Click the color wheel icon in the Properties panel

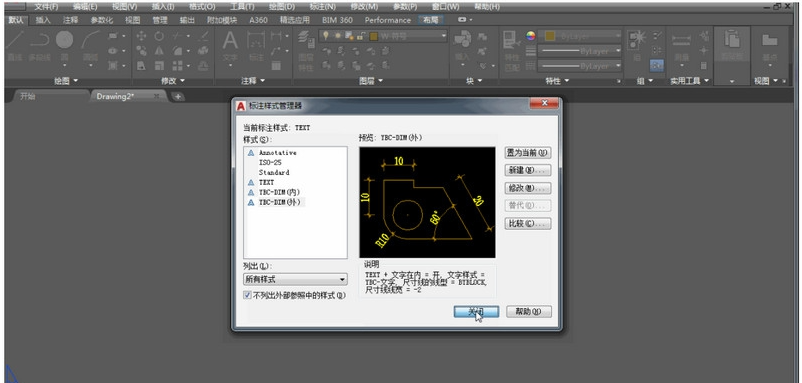[x=531, y=36]
